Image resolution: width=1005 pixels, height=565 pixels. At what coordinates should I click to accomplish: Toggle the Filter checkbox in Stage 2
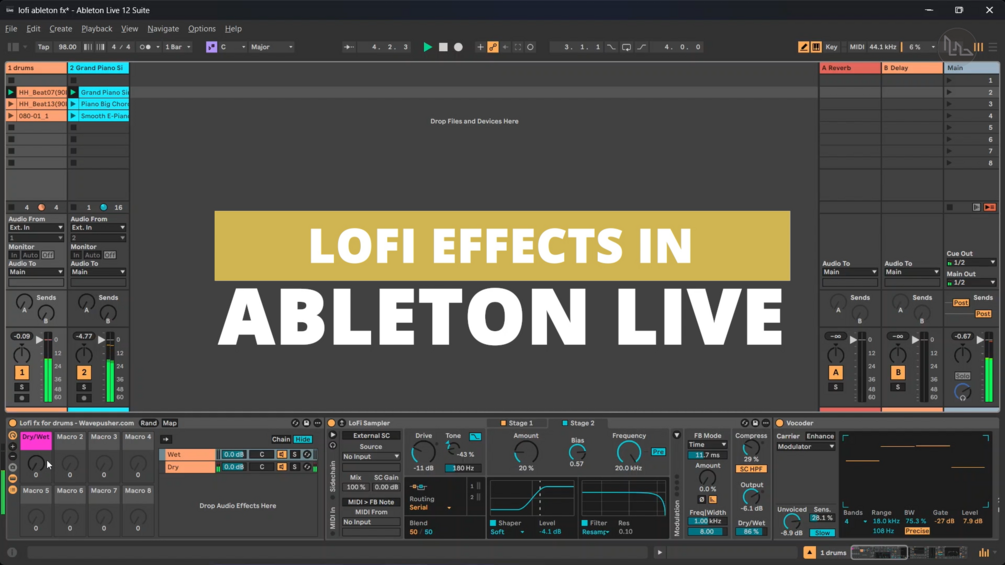(x=585, y=523)
